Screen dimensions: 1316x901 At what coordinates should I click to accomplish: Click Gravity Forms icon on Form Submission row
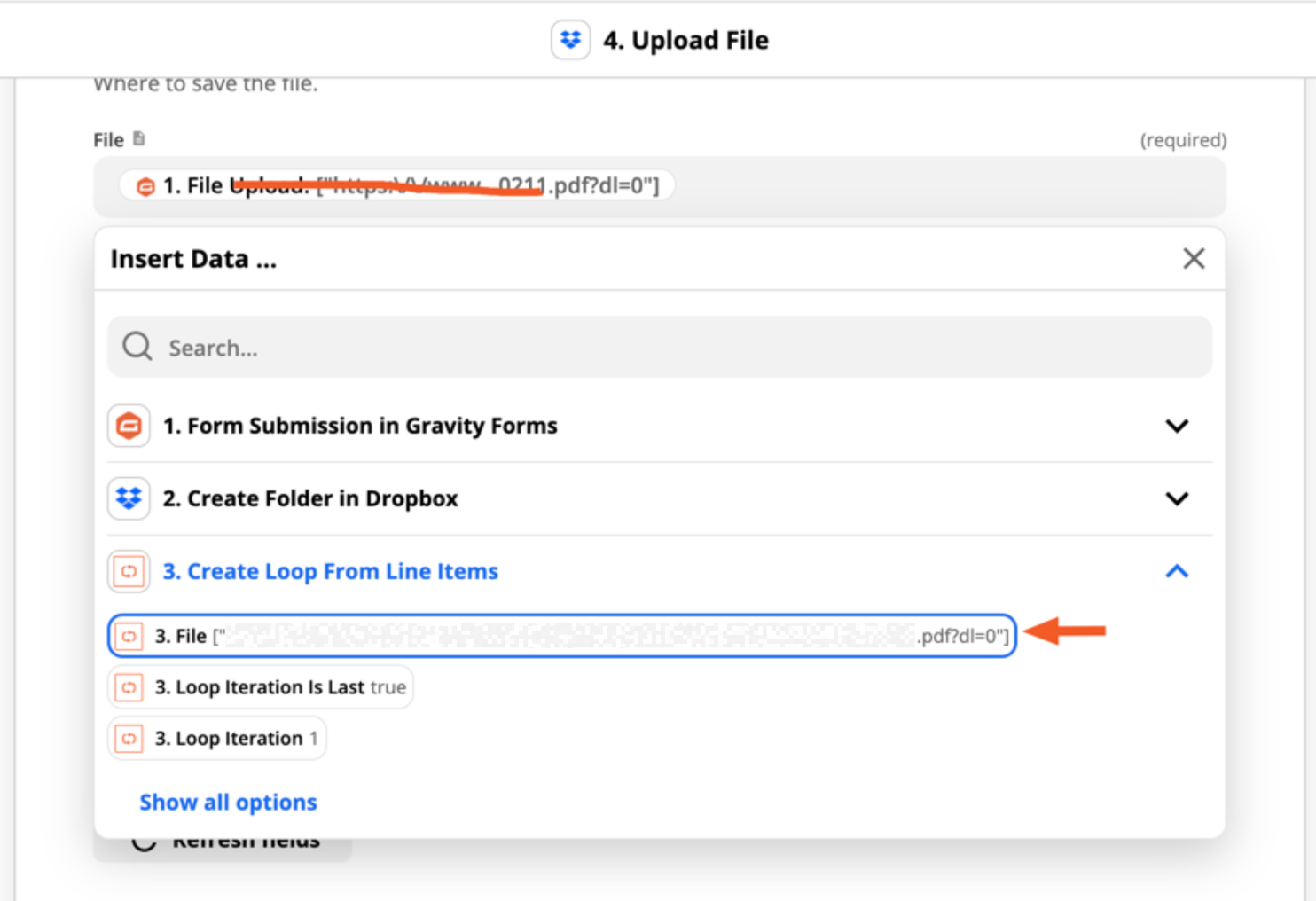tap(129, 426)
